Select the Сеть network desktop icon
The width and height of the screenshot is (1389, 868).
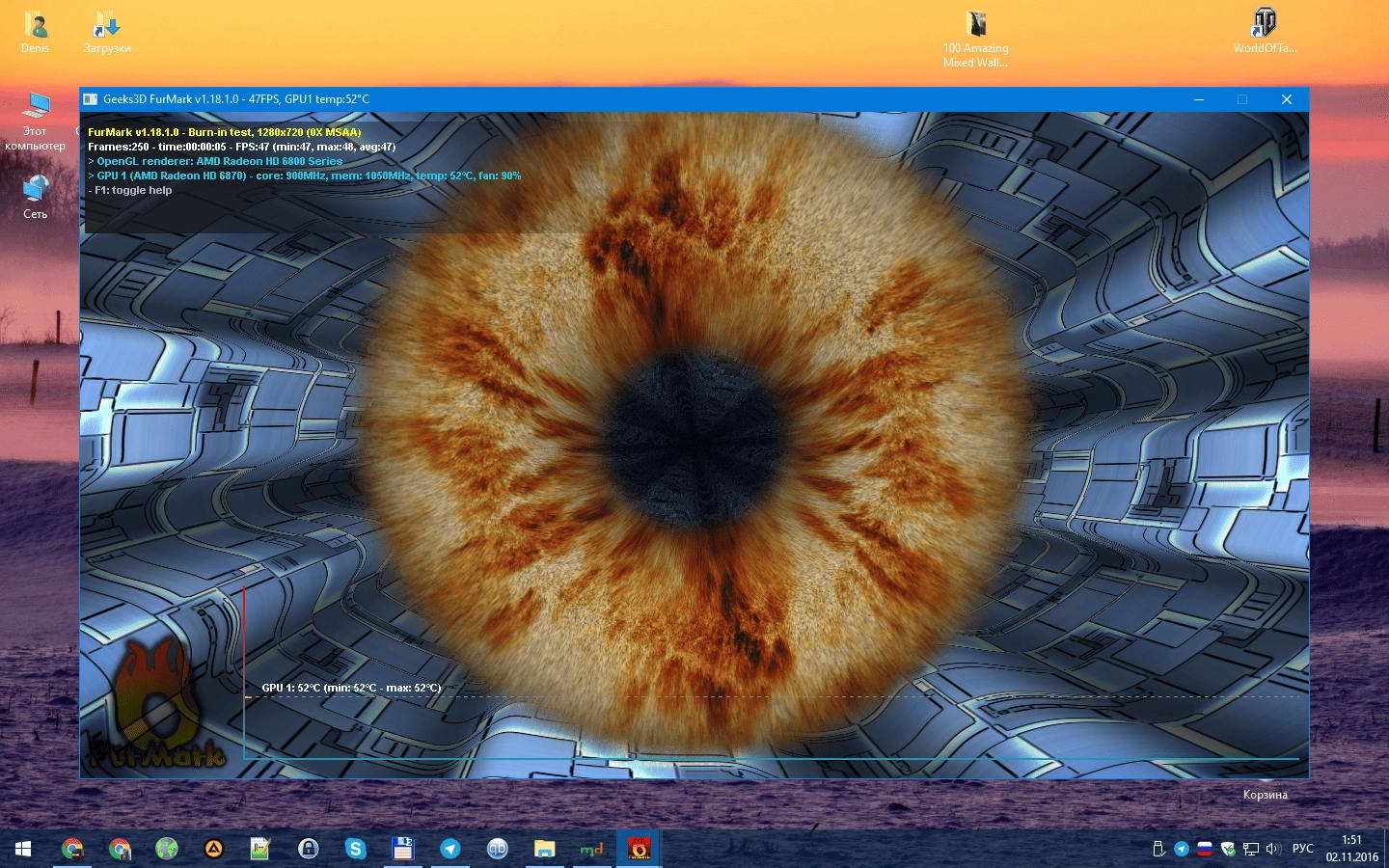[x=36, y=197]
